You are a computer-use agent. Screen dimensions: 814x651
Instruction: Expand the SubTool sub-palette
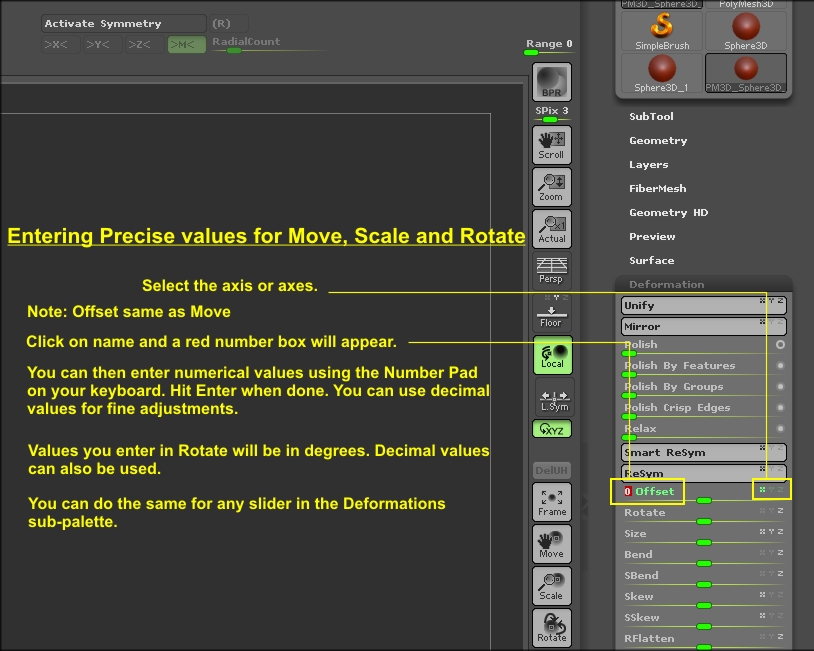(x=651, y=116)
